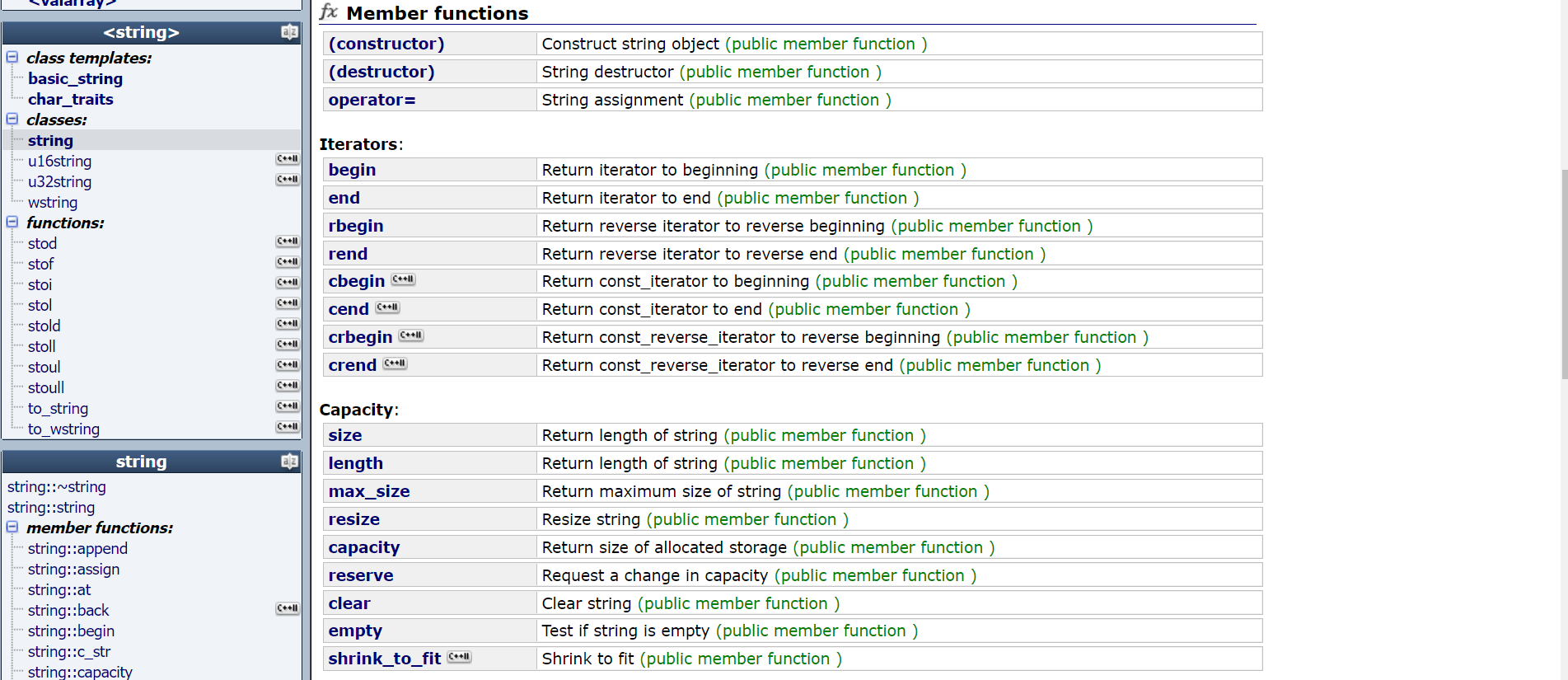Click C++11 badge beside stoull
The height and width of the screenshot is (680, 1568).
288,385
